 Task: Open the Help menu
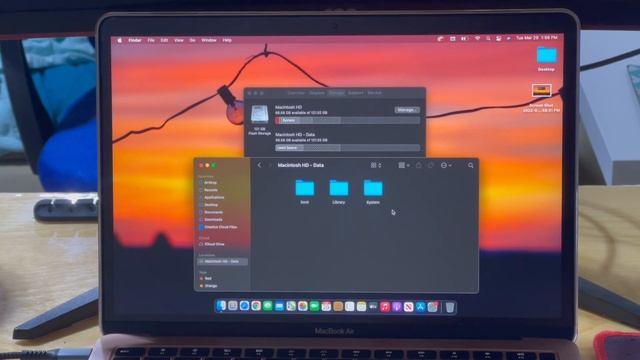coord(227,40)
